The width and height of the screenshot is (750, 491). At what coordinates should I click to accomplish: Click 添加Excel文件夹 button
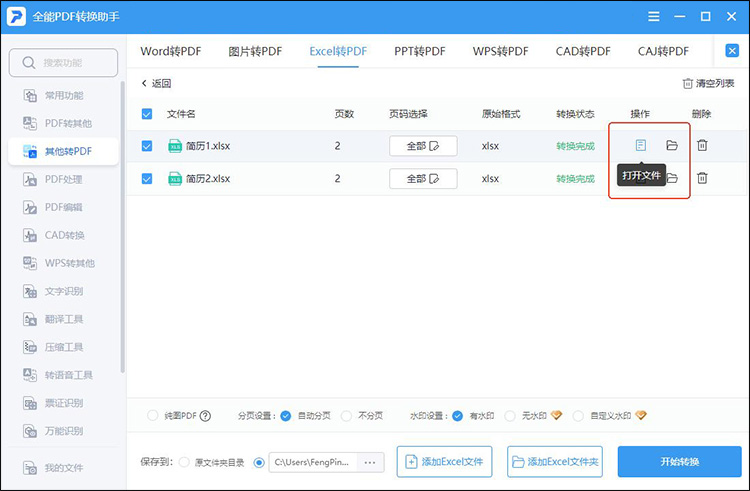(x=555, y=462)
